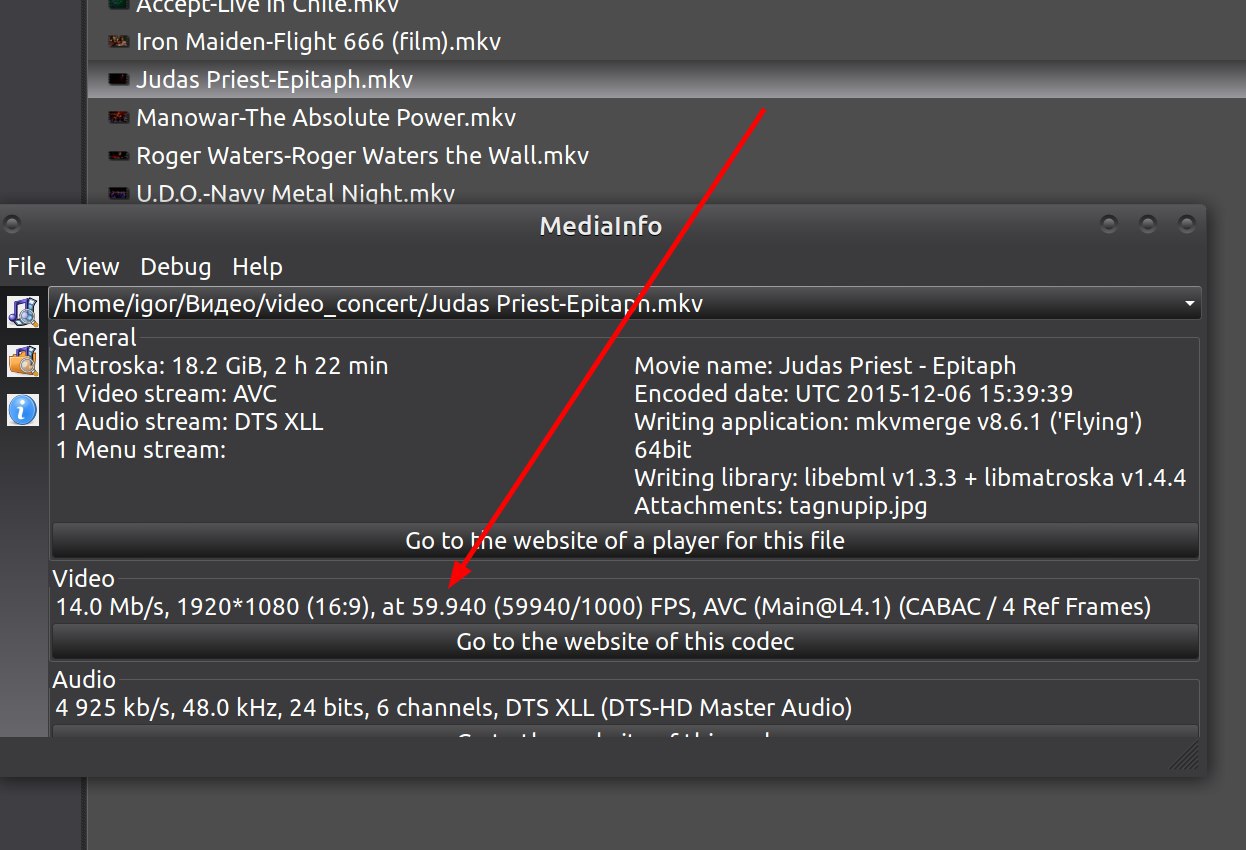Select Roger Waters the Wall.mkv file

(x=362, y=155)
